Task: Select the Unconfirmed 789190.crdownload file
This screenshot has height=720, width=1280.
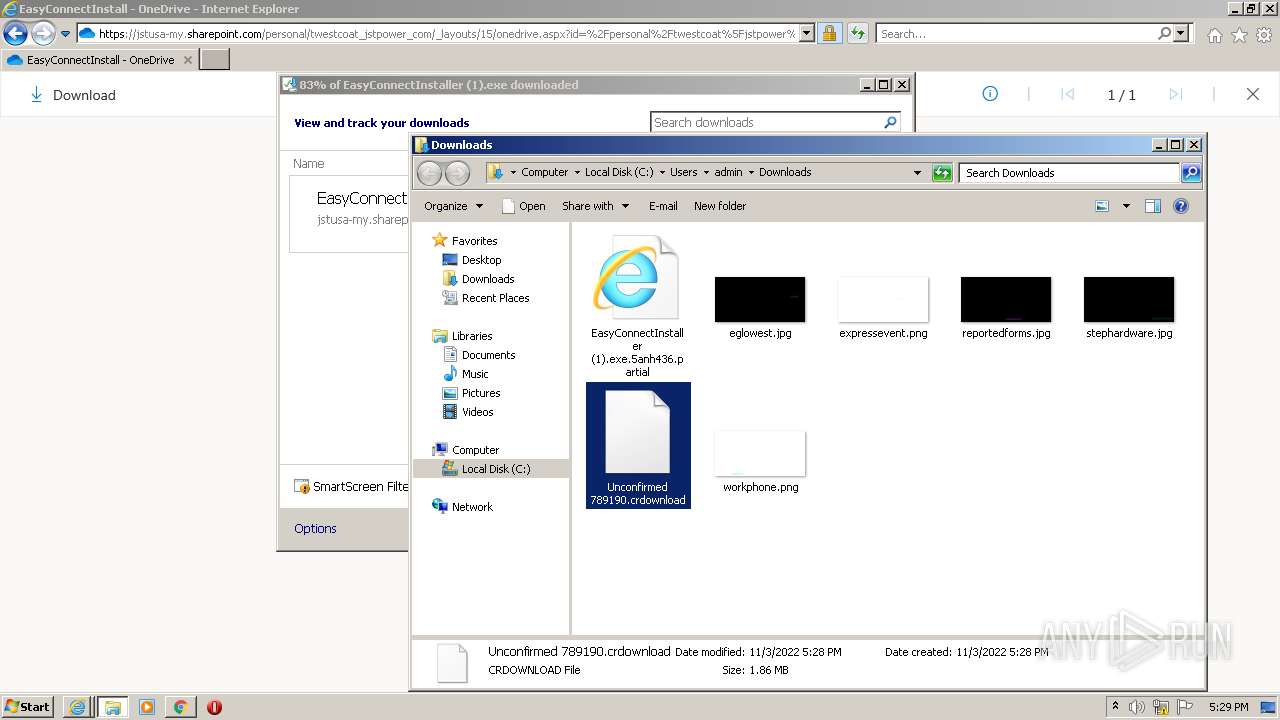Action: pyautogui.click(x=638, y=445)
